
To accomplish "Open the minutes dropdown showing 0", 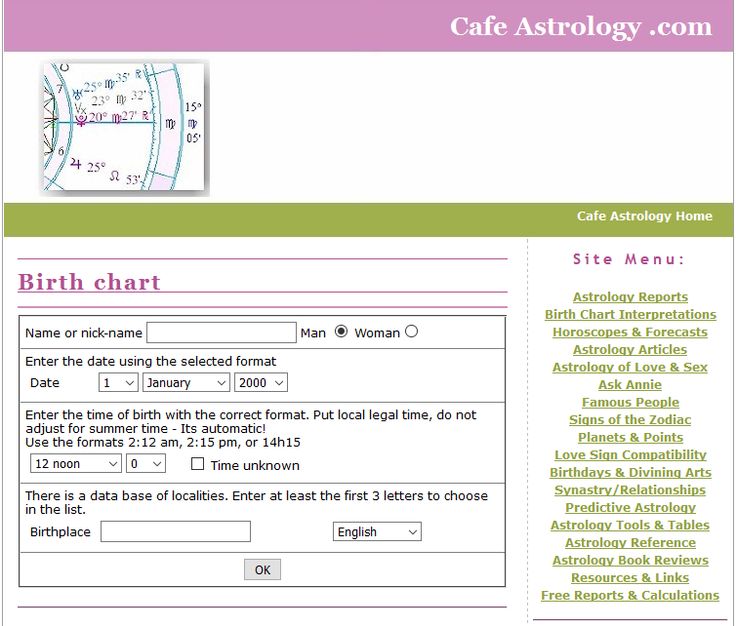I will [146, 464].
